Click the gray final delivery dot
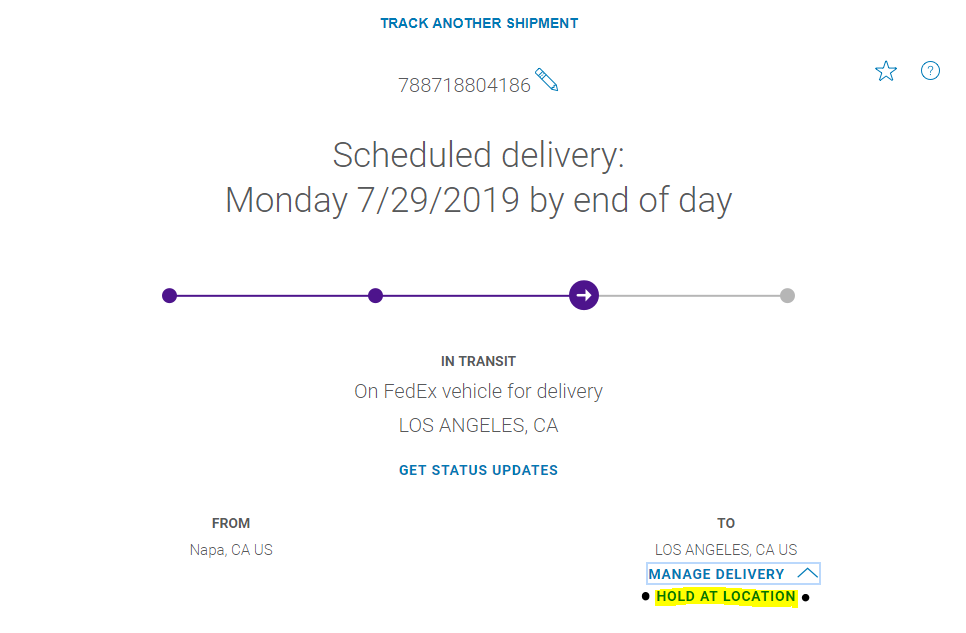This screenshot has height=633, width=966. click(787, 296)
